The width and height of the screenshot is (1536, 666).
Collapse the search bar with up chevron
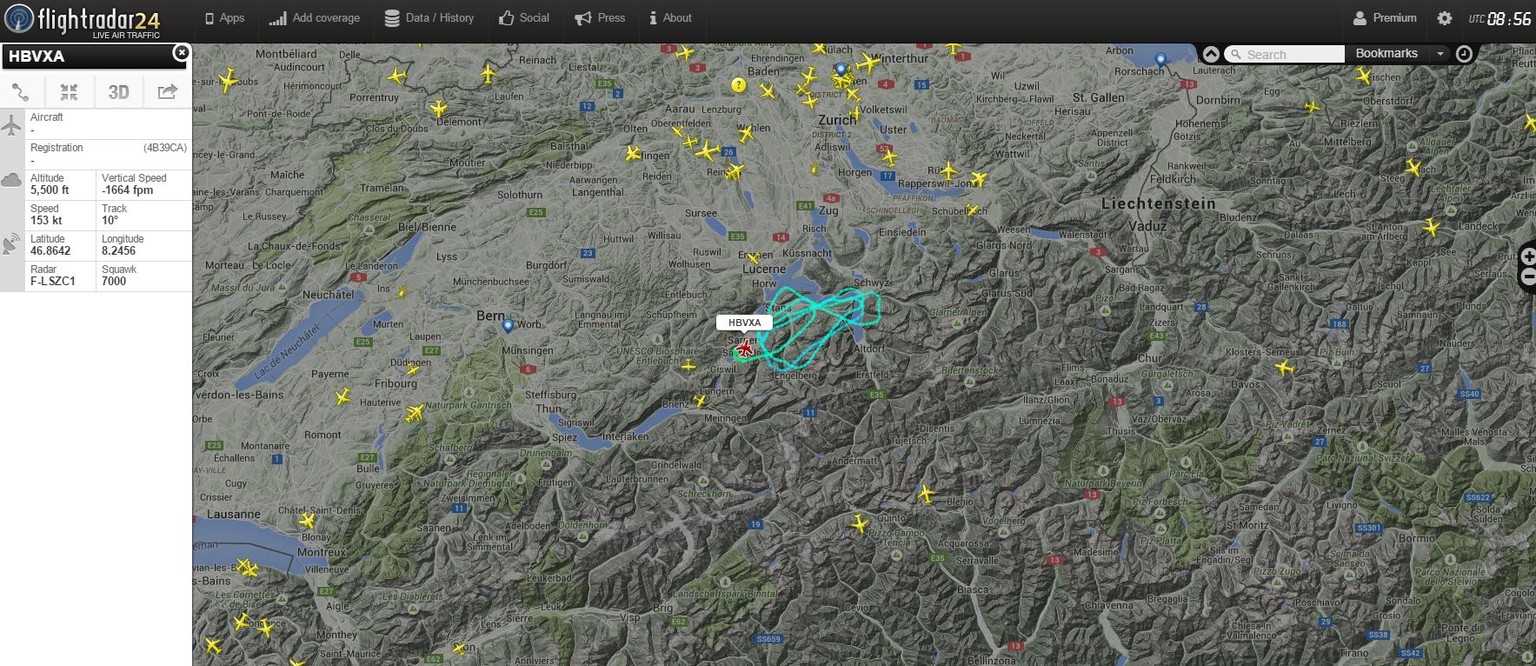click(1211, 54)
